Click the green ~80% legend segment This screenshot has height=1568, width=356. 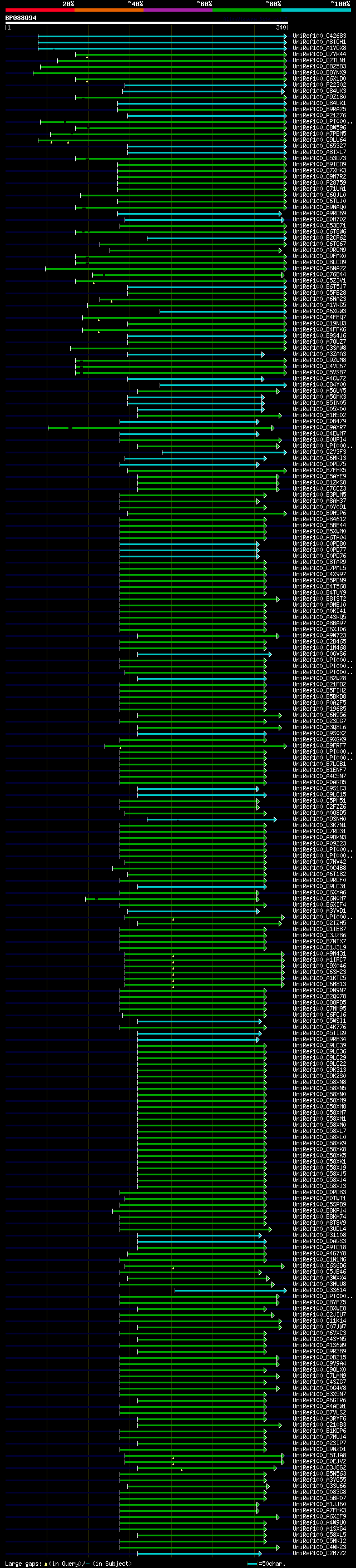(x=247, y=10)
